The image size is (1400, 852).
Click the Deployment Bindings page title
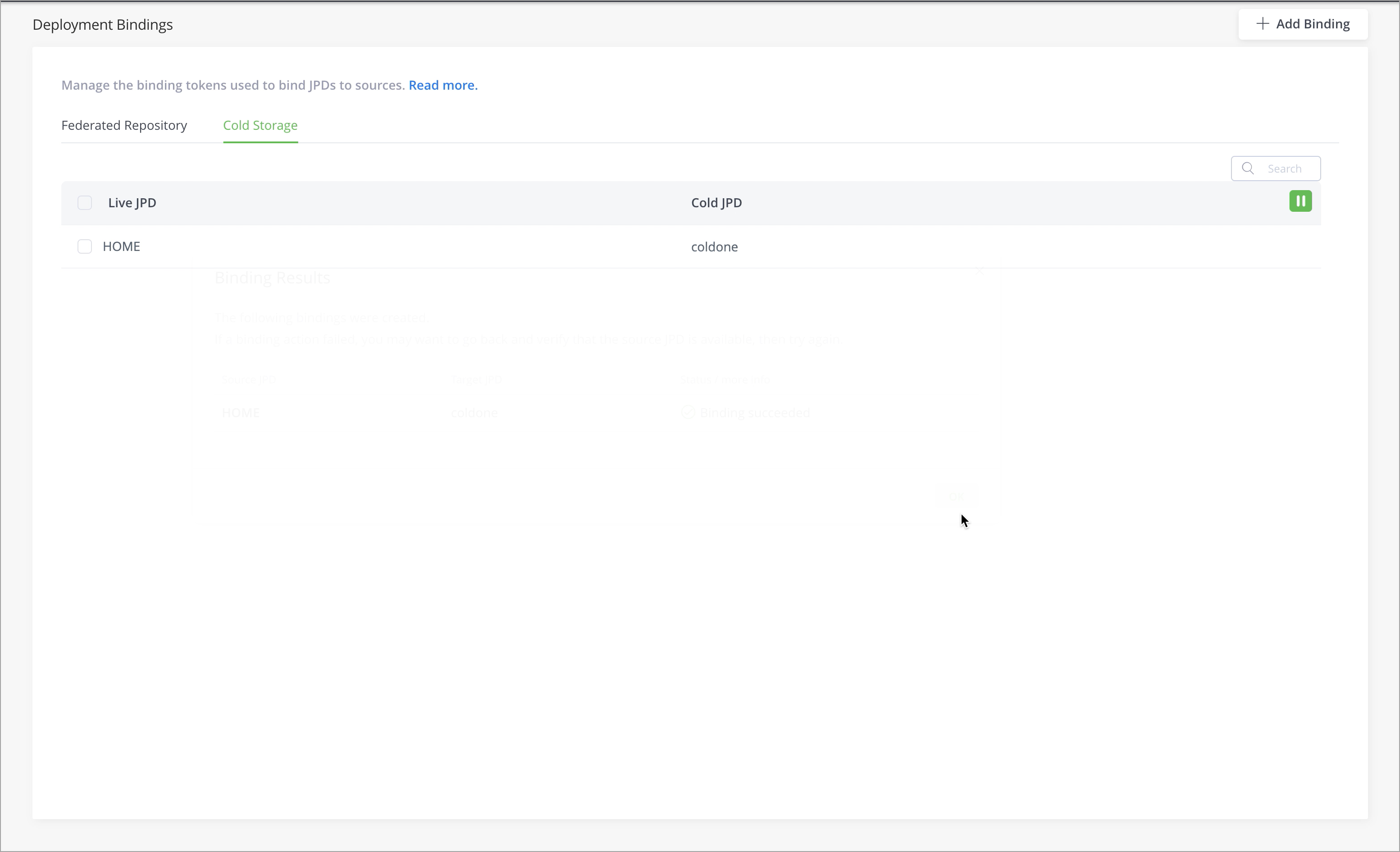point(103,25)
